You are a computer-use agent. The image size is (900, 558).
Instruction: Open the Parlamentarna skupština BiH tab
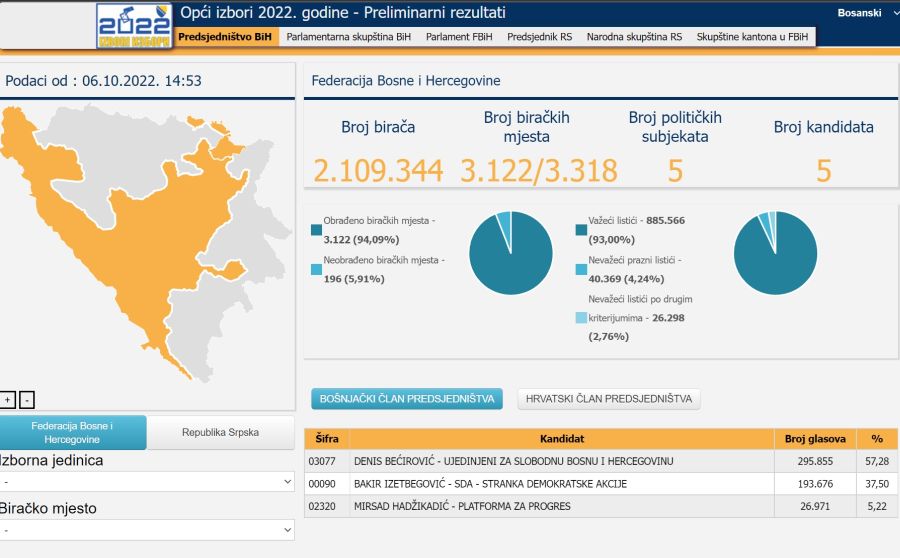[x=348, y=37]
